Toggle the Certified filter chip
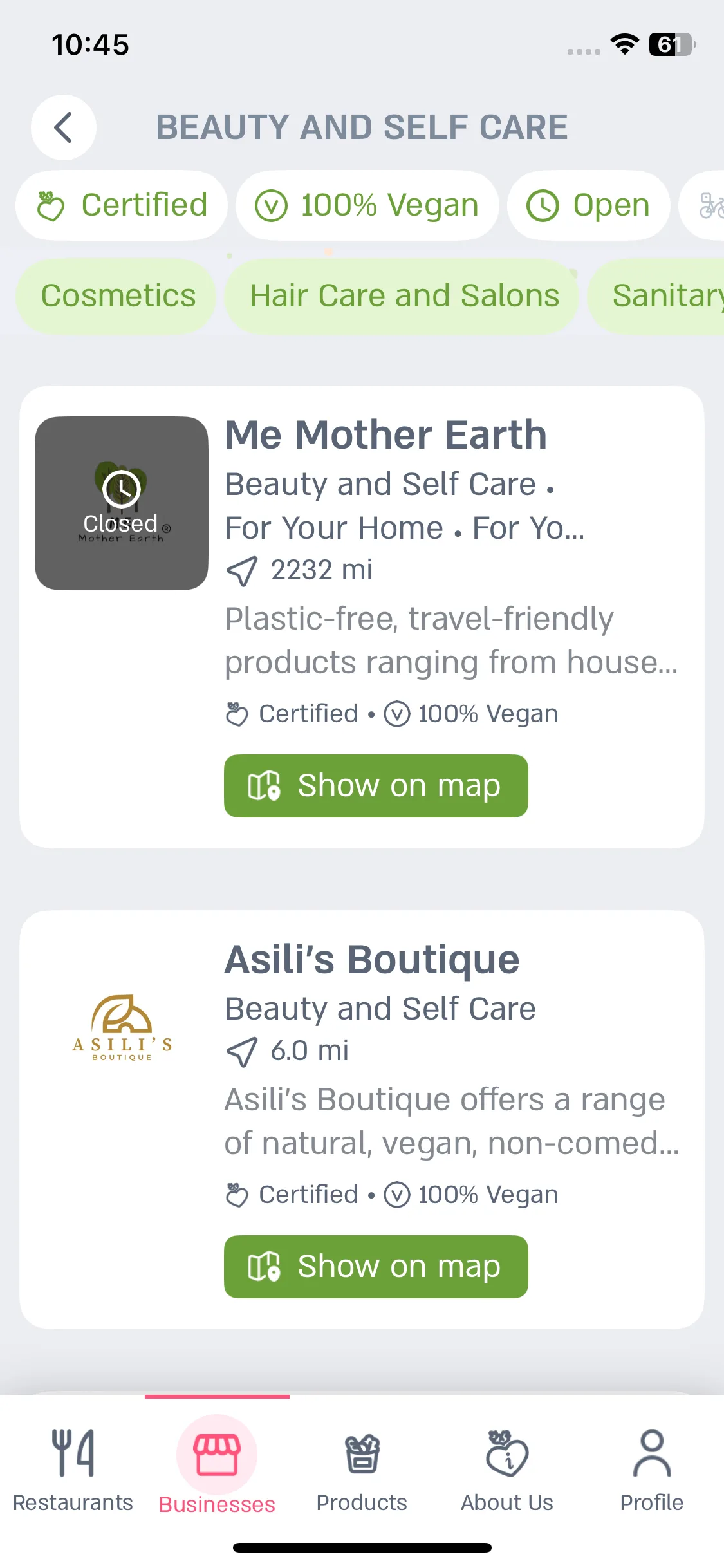Image resolution: width=724 pixels, height=1568 pixels. coord(122,205)
